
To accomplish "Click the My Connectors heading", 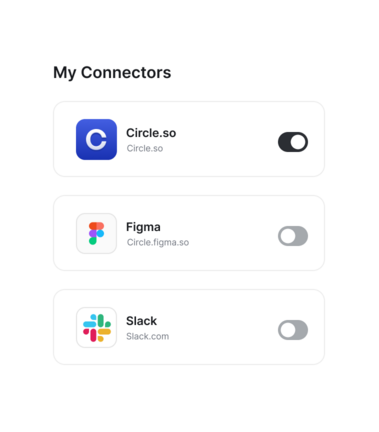I will point(112,73).
